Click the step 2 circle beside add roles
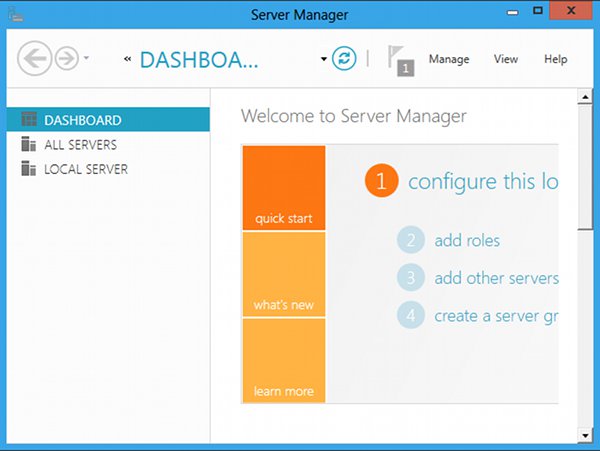The image size is (600, 451). click(x=411, y=240)
